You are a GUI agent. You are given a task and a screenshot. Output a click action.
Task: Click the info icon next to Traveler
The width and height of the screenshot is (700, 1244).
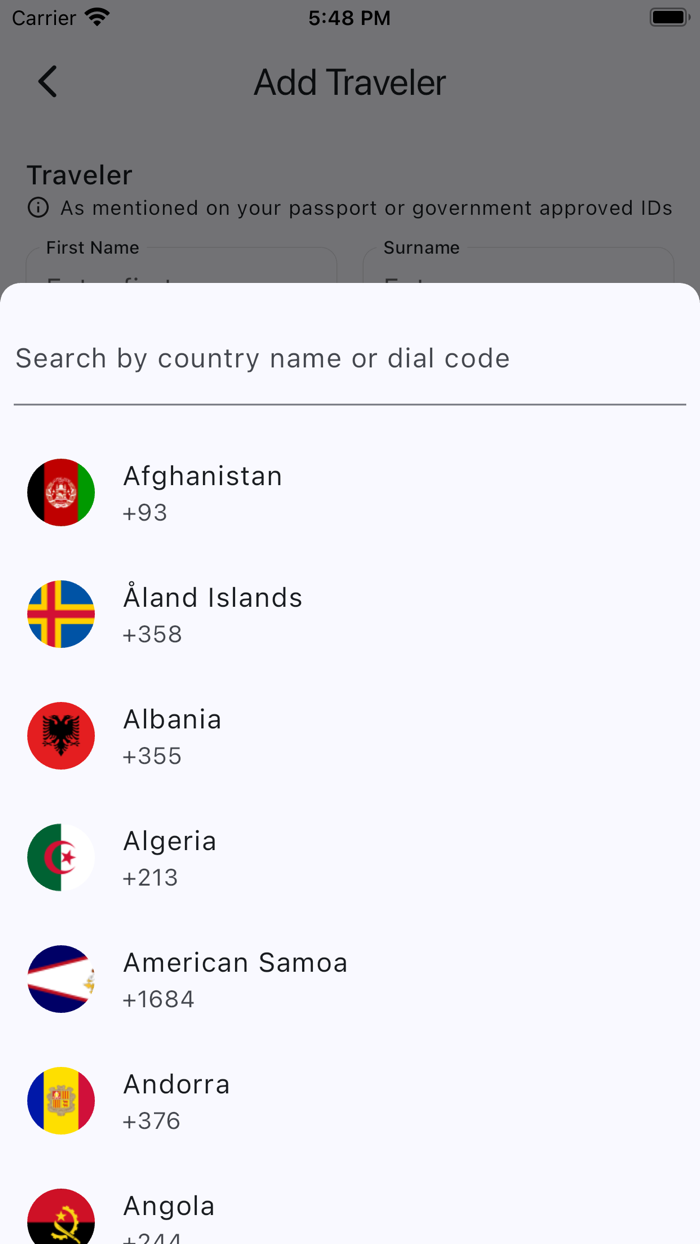click(x=37, y=208)
